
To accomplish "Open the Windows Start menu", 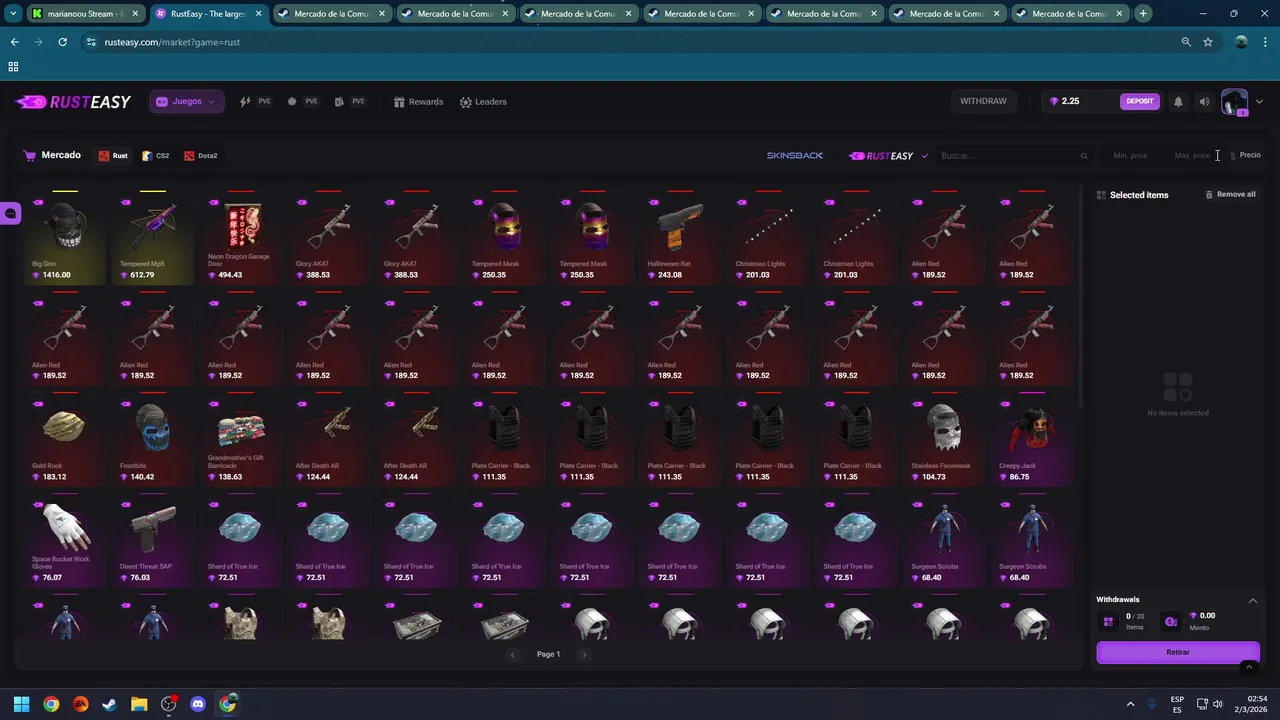I will click(21, 704).
